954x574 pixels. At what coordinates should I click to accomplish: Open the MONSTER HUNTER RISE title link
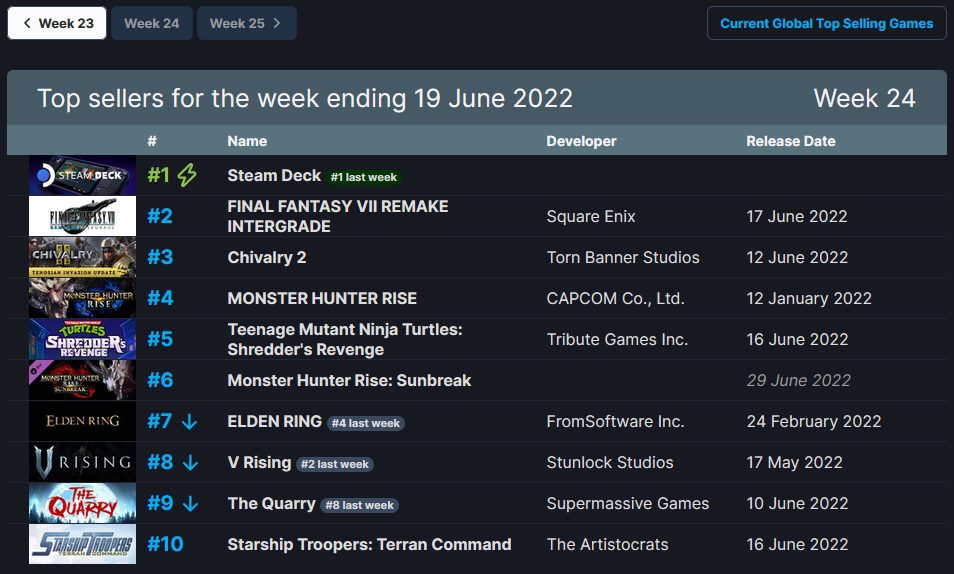tap(322, 298)
